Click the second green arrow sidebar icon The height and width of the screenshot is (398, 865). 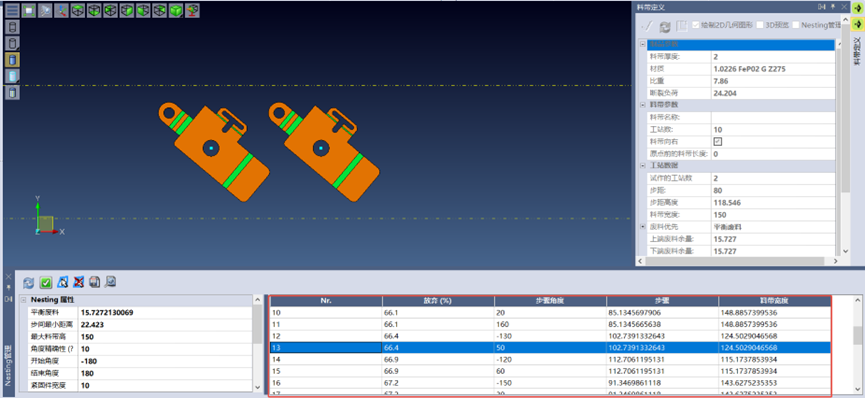[x=858, y=24]
